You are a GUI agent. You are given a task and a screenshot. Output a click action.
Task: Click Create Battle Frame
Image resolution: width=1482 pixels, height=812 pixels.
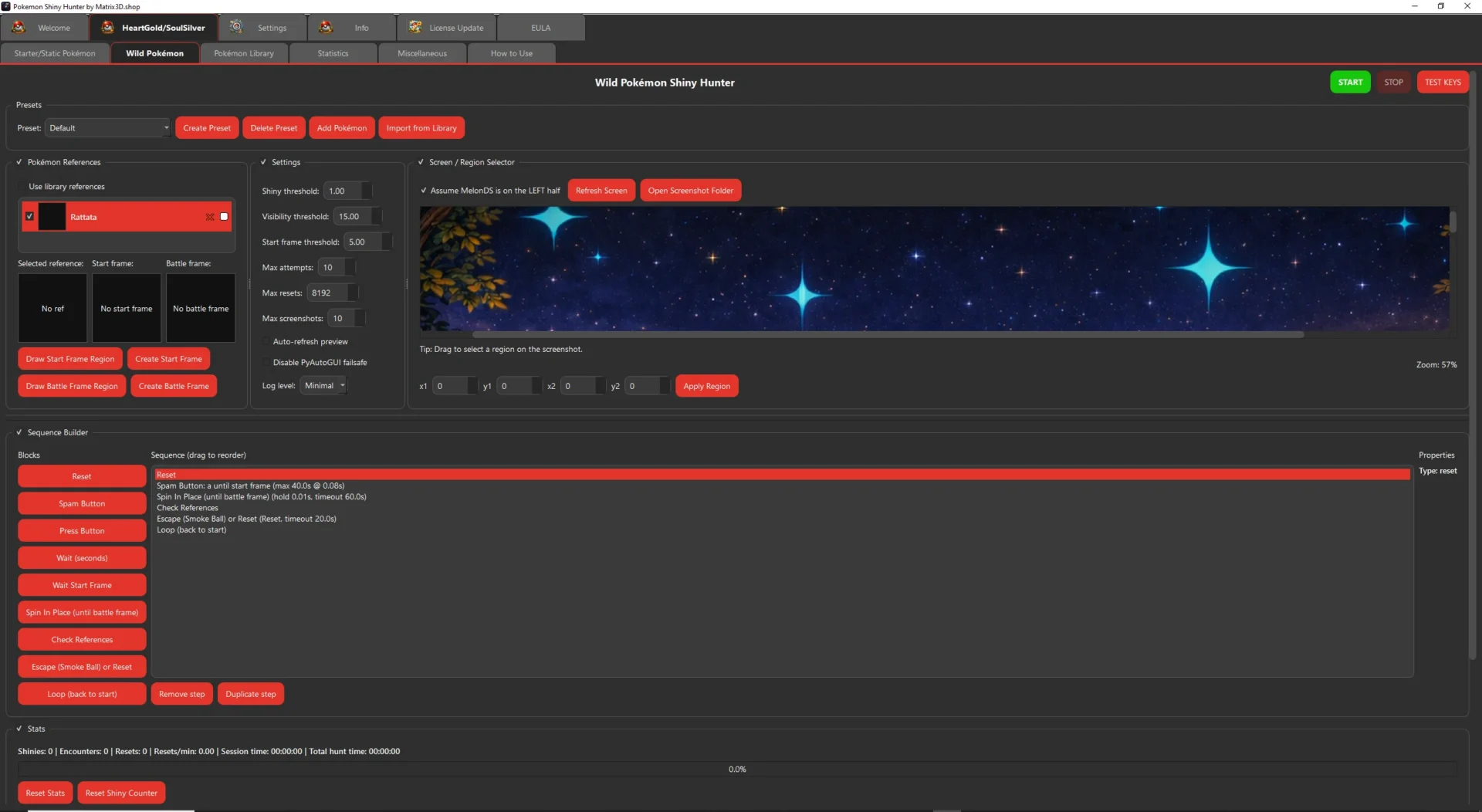[x=174, y=386]
